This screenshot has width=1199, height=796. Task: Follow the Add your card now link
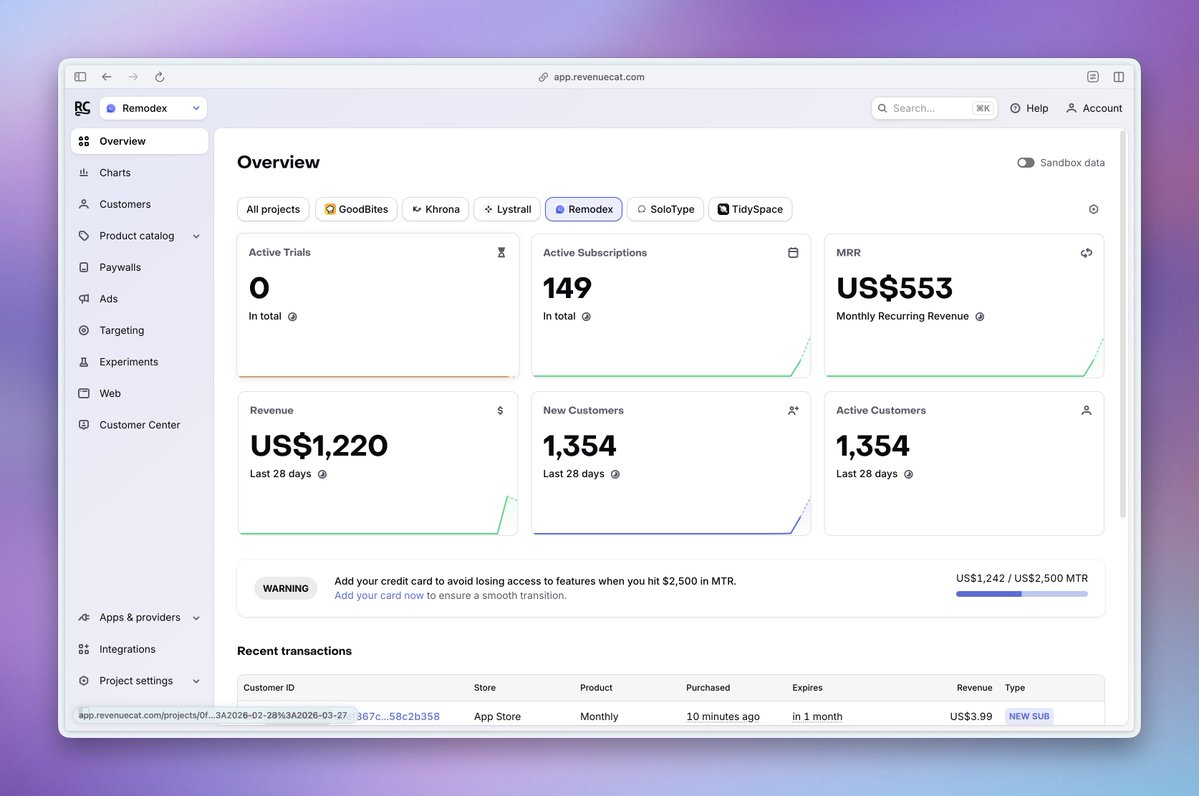pyautogui.click(x=379, y=596)
